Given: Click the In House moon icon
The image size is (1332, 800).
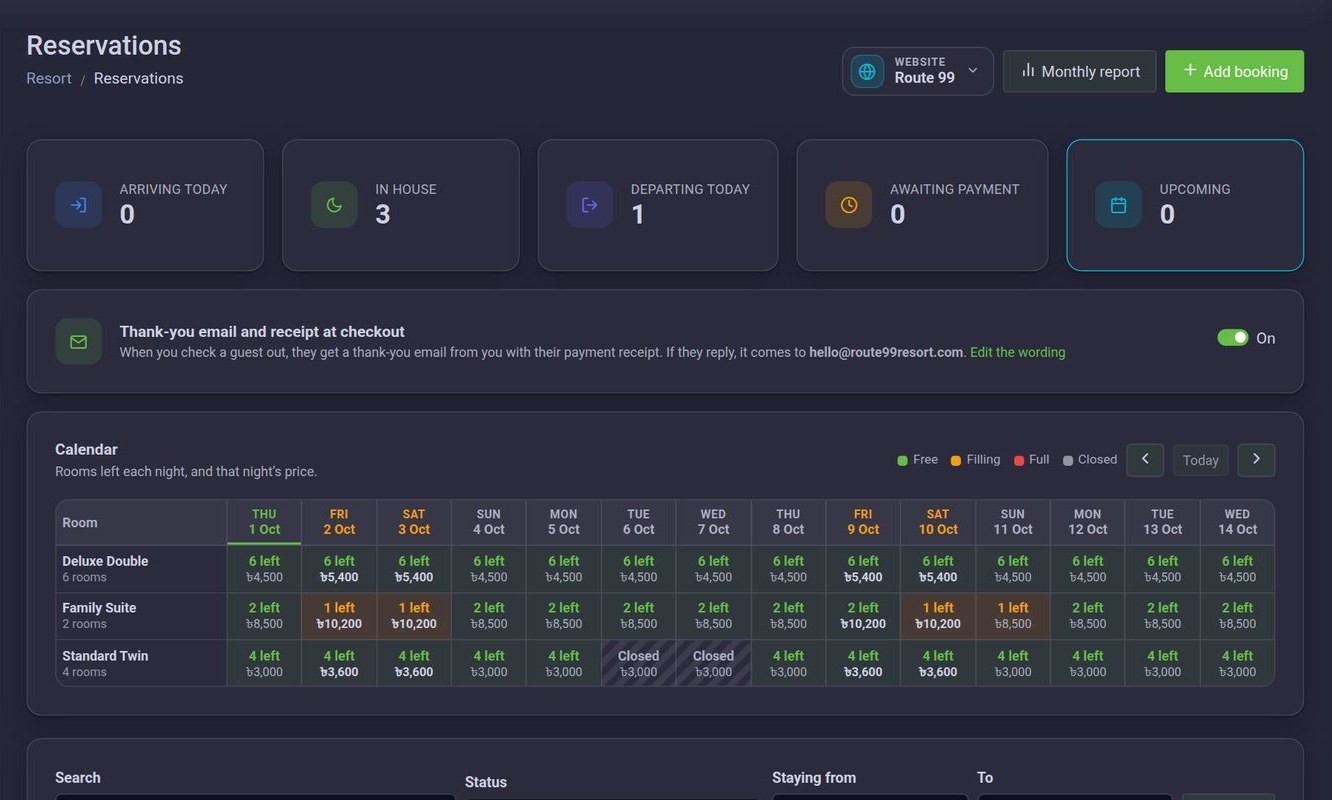Looking at the screenshot, I should point(334,205).
